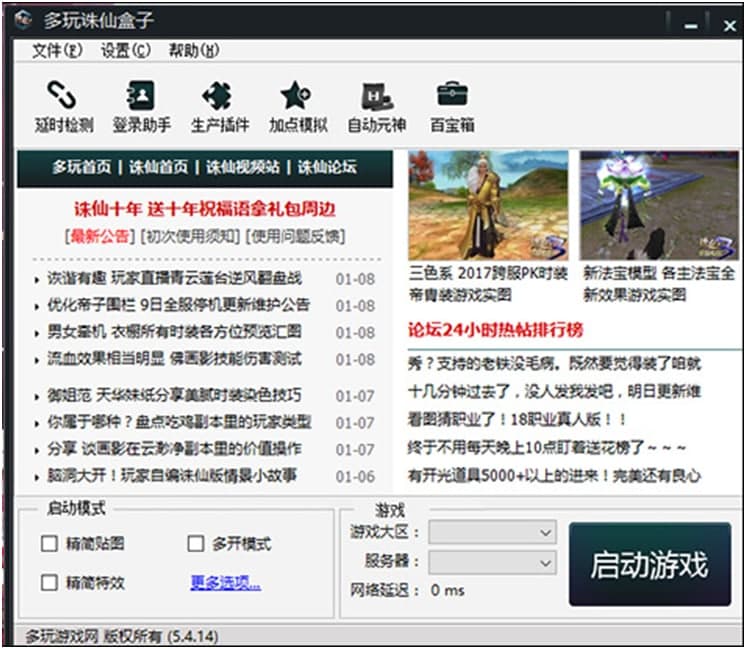Click the 更多选项 link

[225, 583]
